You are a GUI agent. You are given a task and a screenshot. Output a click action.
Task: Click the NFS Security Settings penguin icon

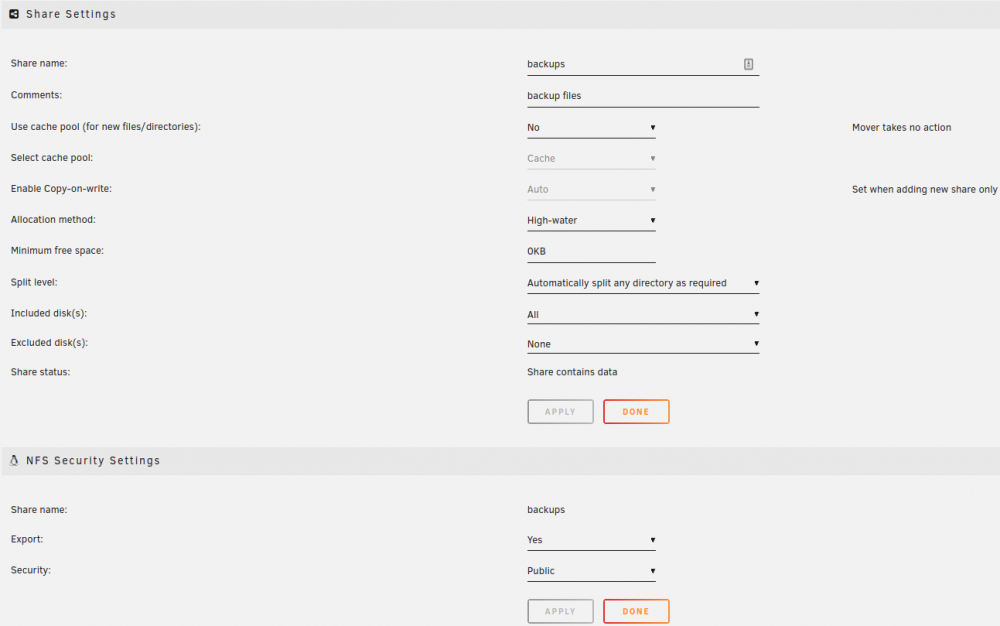tap(14, 460)
